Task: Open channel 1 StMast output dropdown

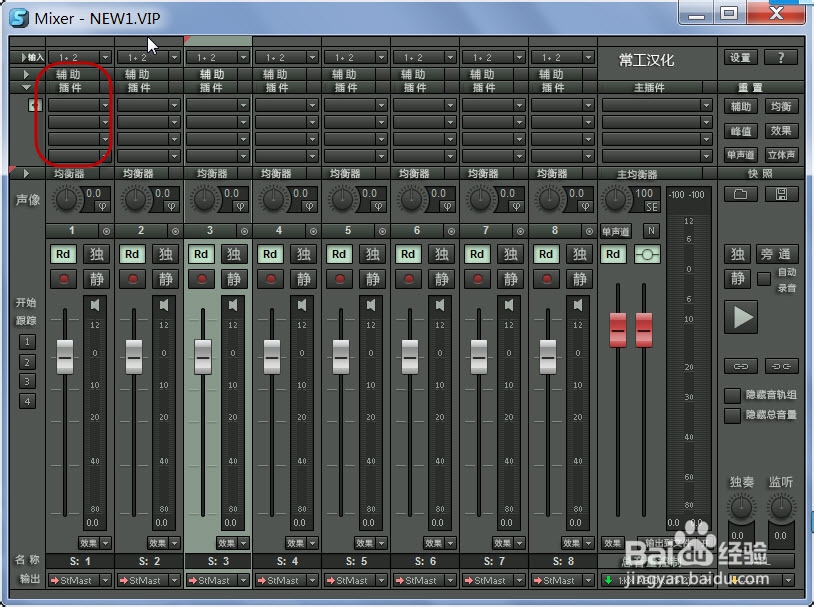Action: click(105, 580)
